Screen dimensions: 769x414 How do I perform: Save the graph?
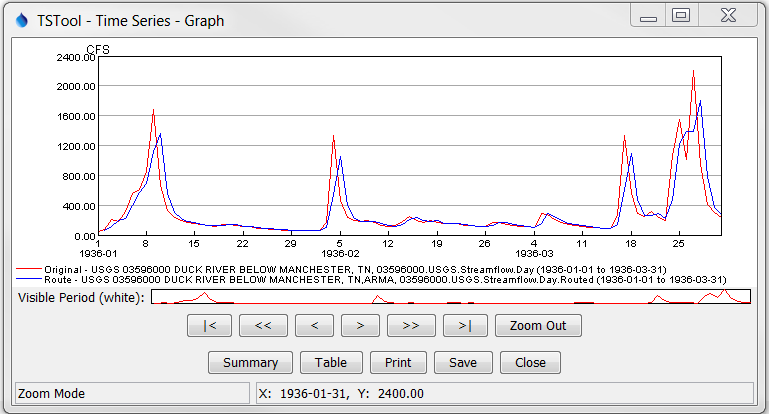pos(463,362)
